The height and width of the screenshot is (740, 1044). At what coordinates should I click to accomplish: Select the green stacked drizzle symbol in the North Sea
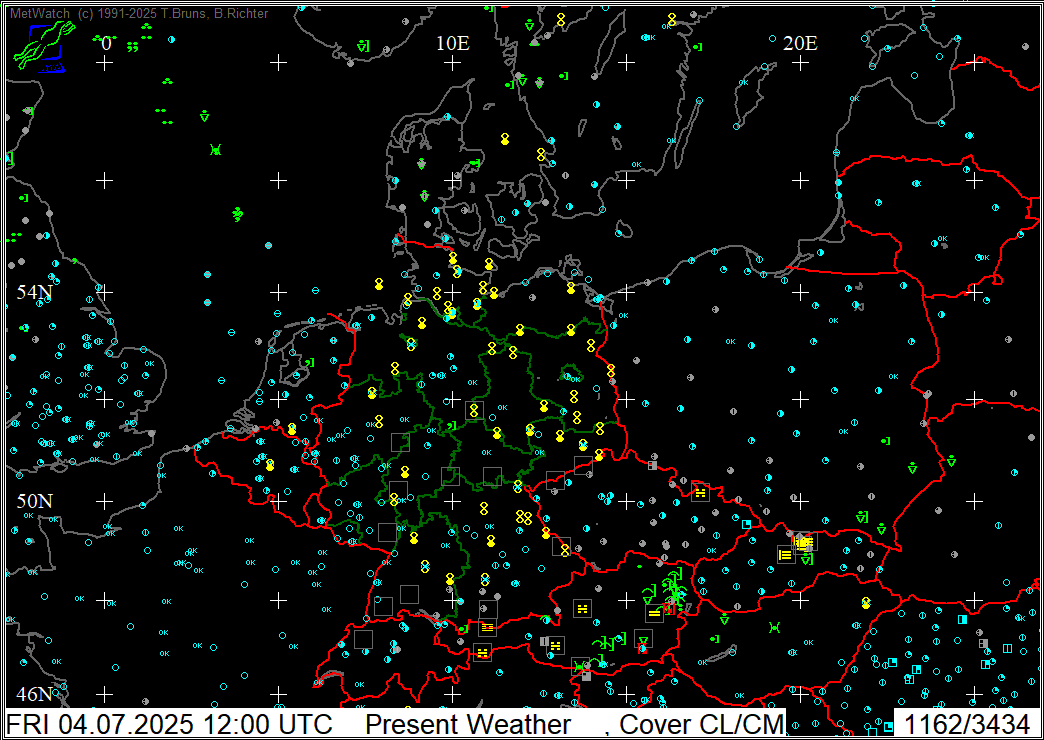coord(238,214)
